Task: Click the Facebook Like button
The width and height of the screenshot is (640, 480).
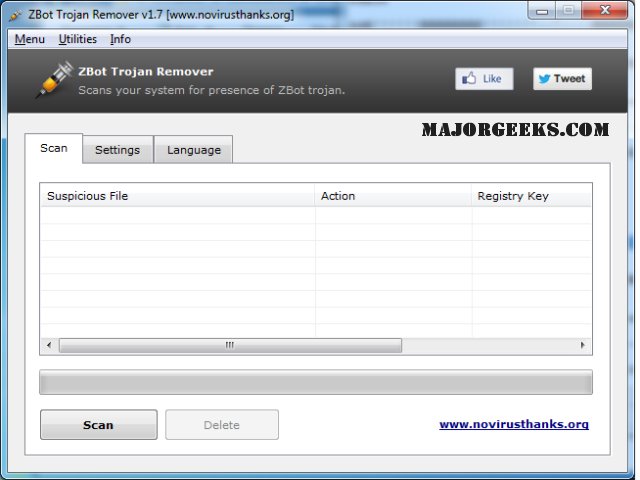Action: pyautogui.click(x=484, y=79)
